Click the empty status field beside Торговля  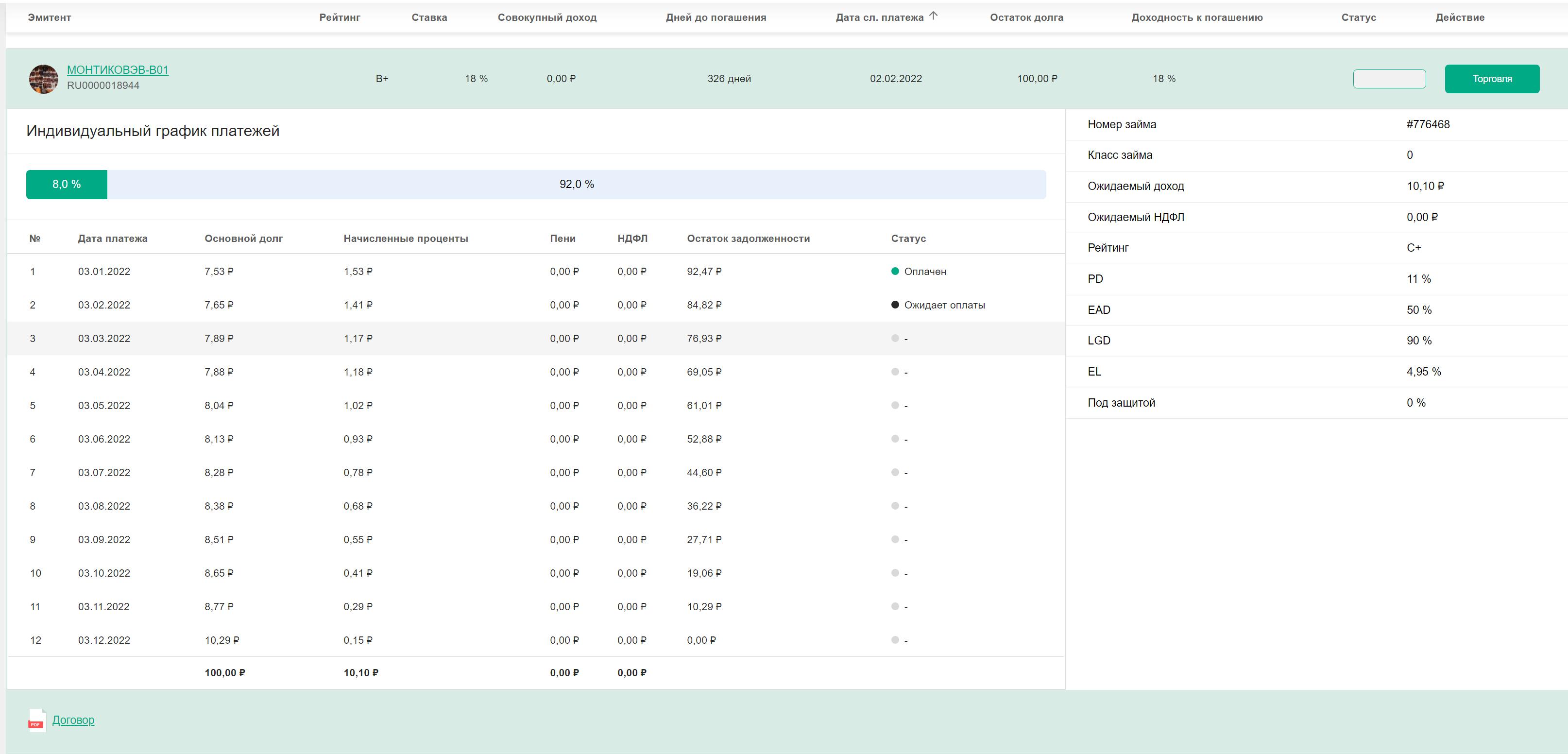[x=1389, y=79]
